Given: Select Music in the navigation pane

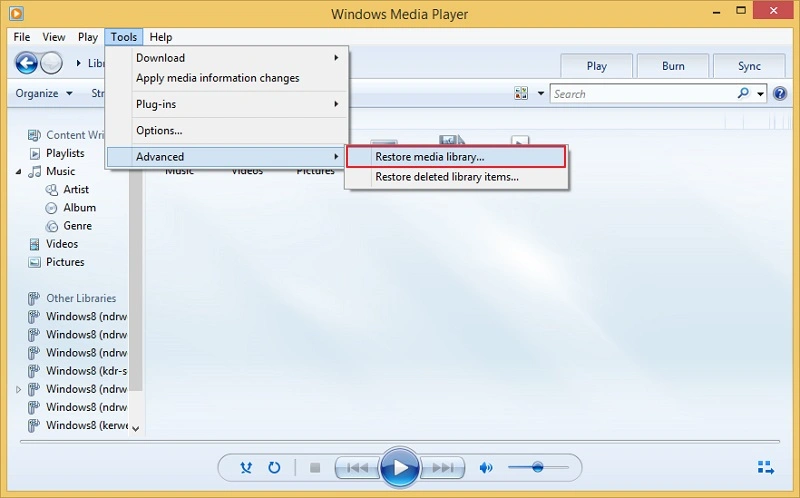Looking at the screenshot, I should pos(60,171).
